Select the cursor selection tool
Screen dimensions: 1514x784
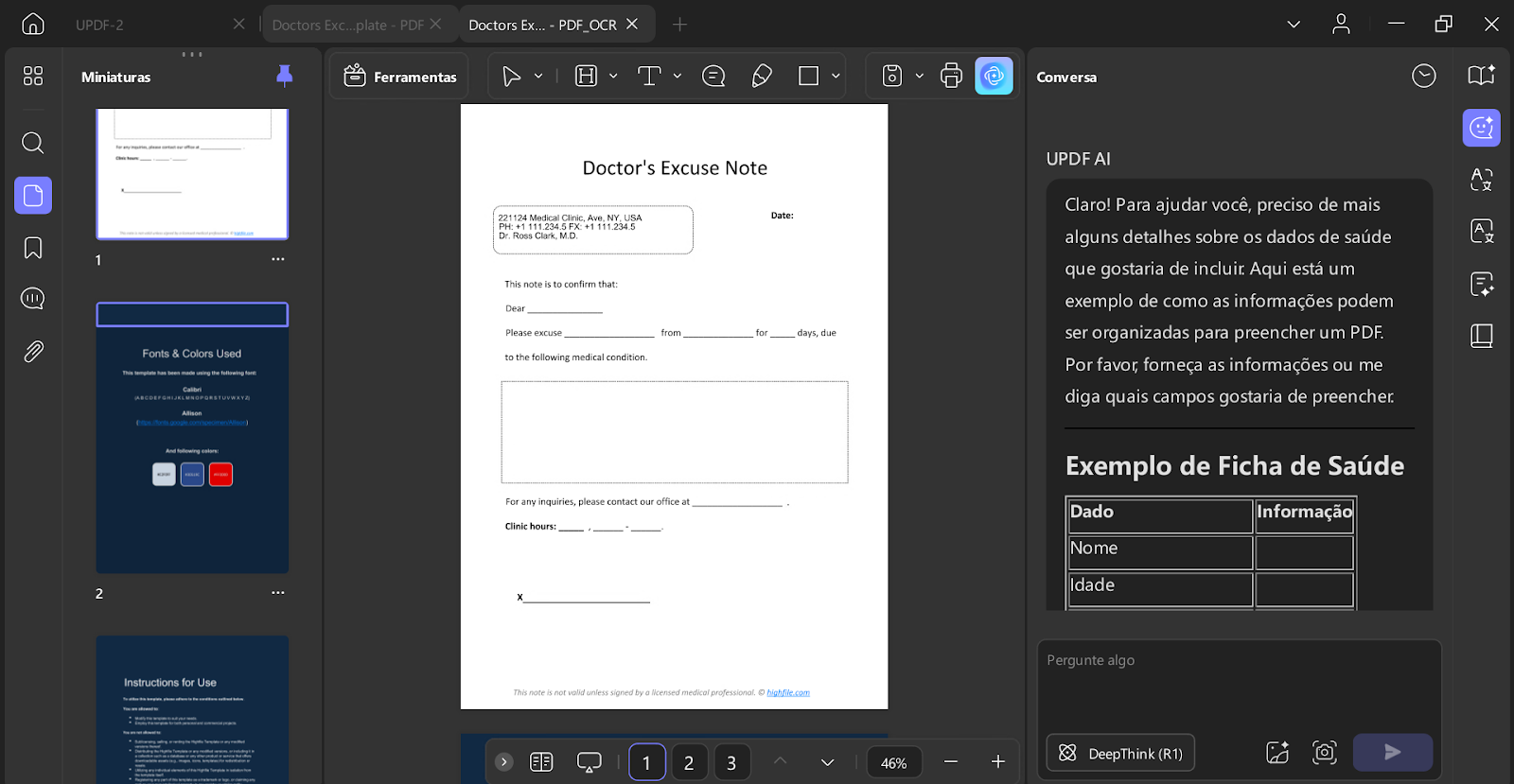click(511, 77)
